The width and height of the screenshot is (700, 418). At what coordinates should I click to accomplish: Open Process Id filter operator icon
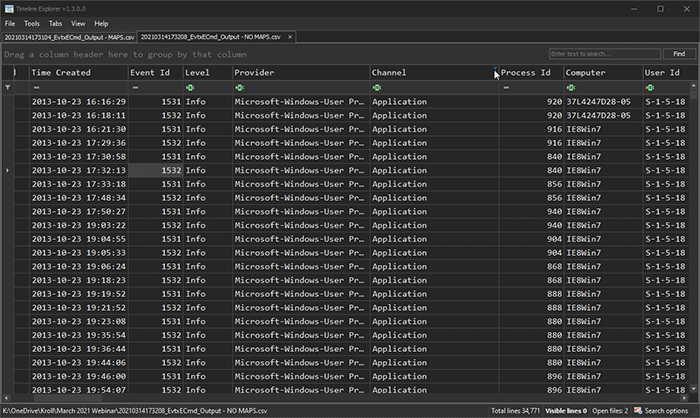tap(506, 88)
